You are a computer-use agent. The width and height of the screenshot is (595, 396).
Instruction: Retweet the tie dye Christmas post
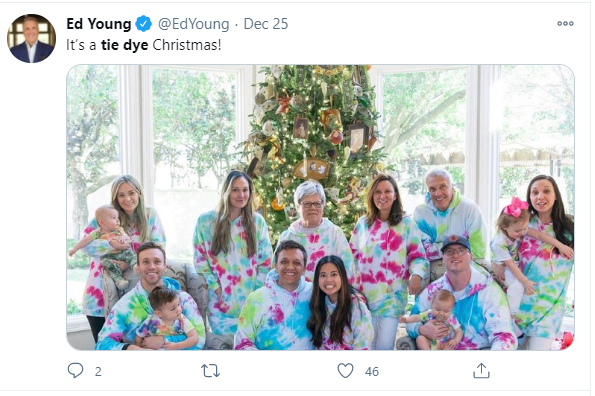(x=210, y=371)
